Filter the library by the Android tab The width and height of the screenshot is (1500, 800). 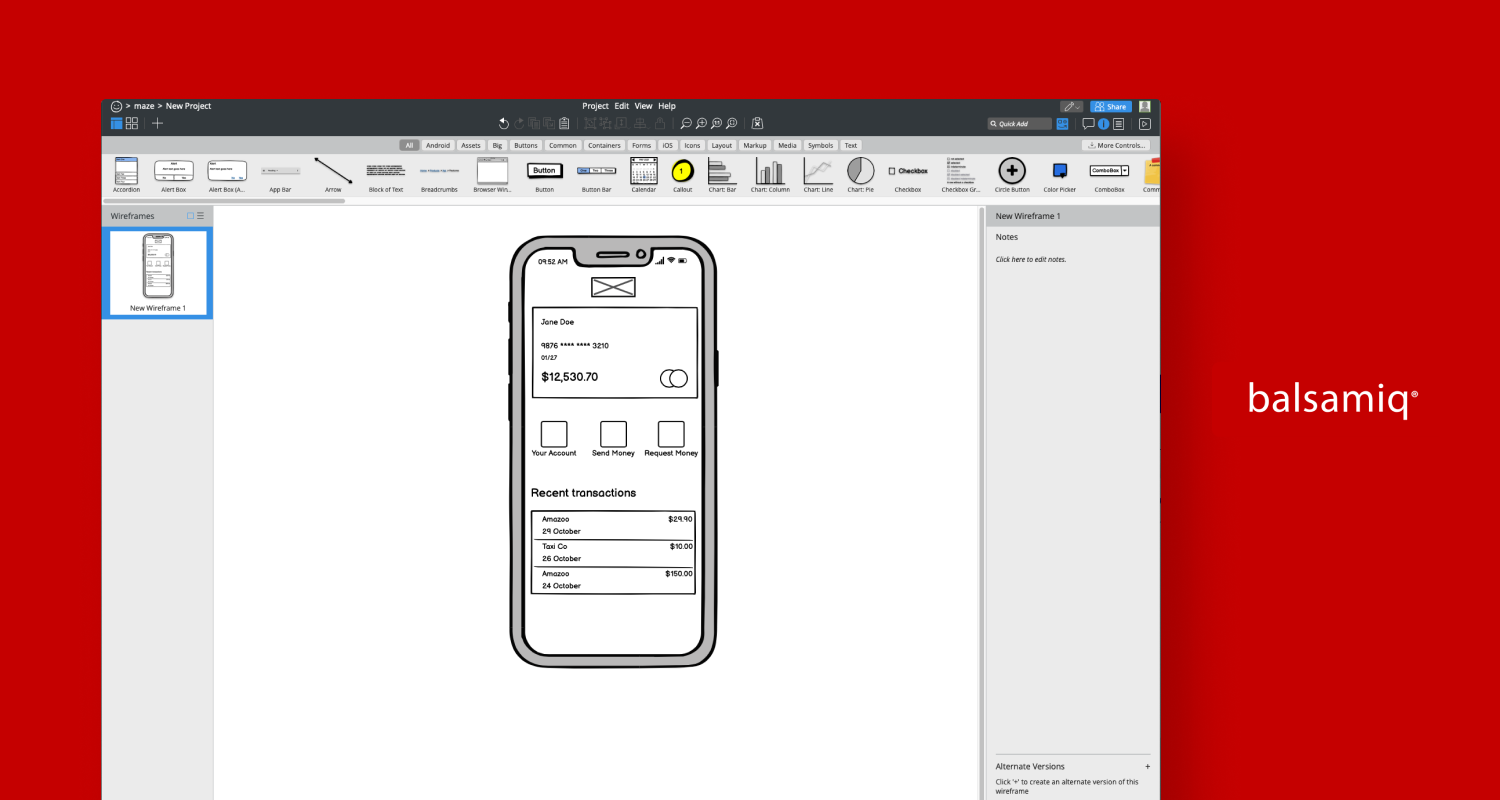[x=438, y=145]
